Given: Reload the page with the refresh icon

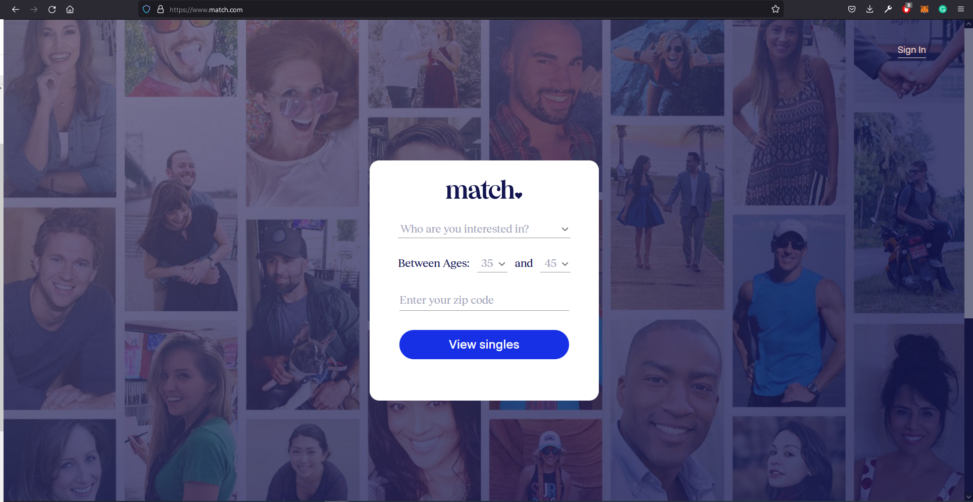Looking at the screenshot, I should (x=52, y=9).
